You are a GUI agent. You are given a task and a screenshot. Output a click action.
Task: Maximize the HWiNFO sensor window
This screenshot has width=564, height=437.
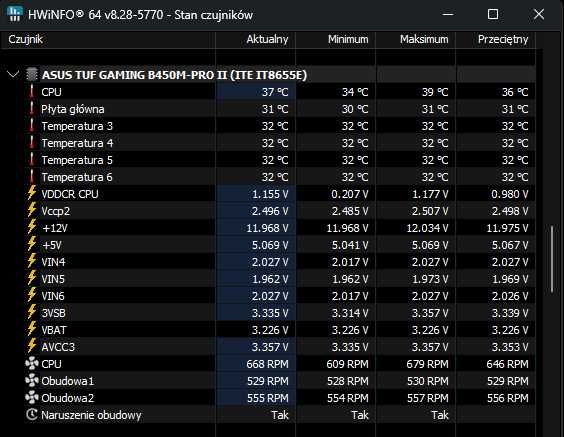[493, 14]
